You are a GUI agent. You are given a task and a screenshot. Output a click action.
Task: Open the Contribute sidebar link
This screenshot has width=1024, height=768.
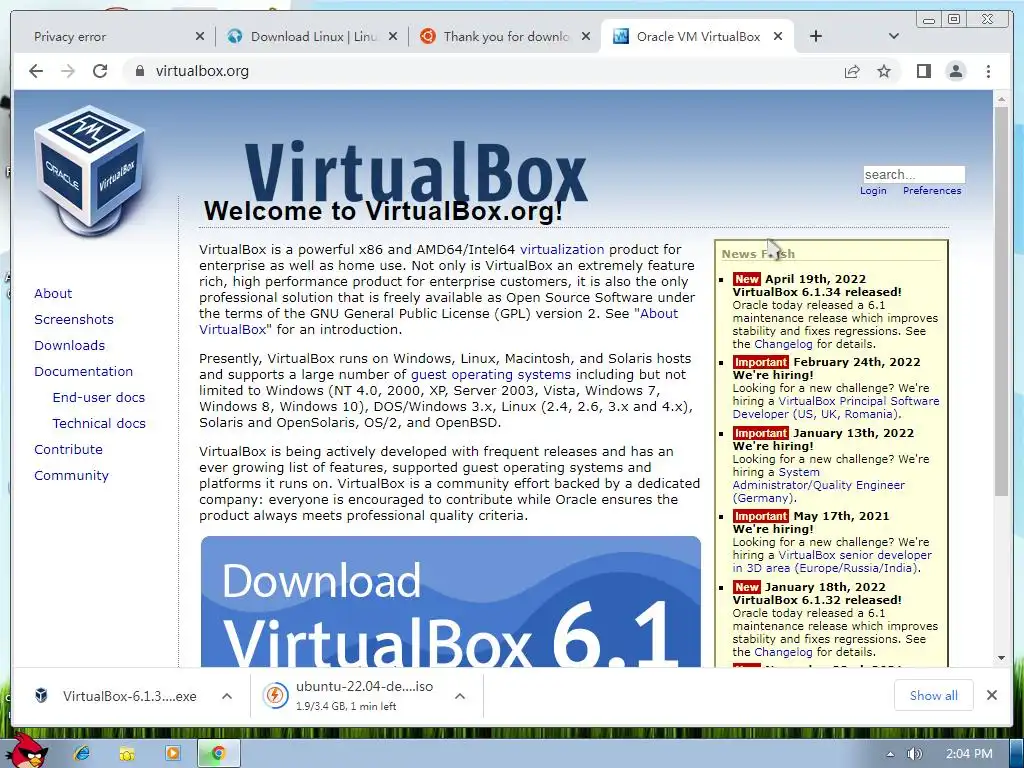coord(69,450)
